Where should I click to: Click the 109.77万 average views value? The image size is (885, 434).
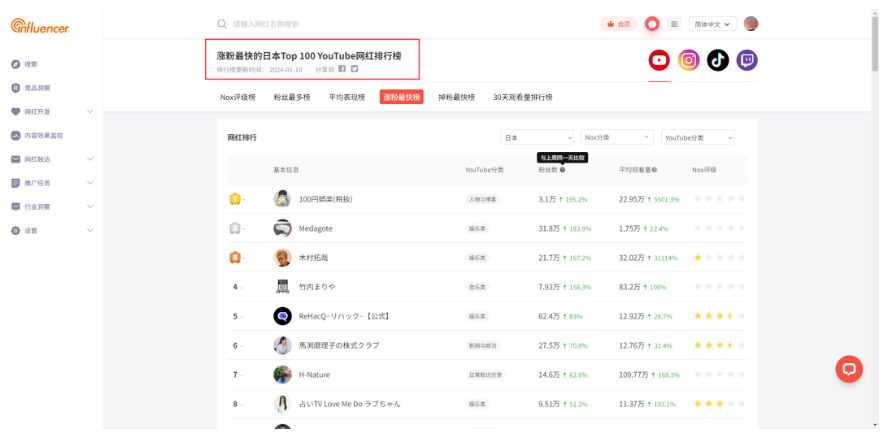pyautogui.click(x=633, y=375)
